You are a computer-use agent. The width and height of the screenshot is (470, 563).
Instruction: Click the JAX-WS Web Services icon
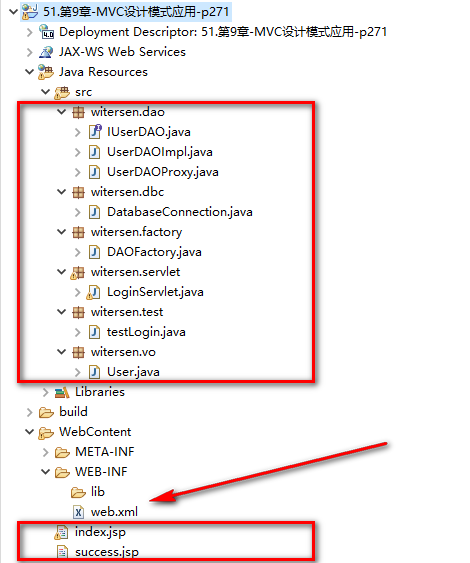click(46, 52)
